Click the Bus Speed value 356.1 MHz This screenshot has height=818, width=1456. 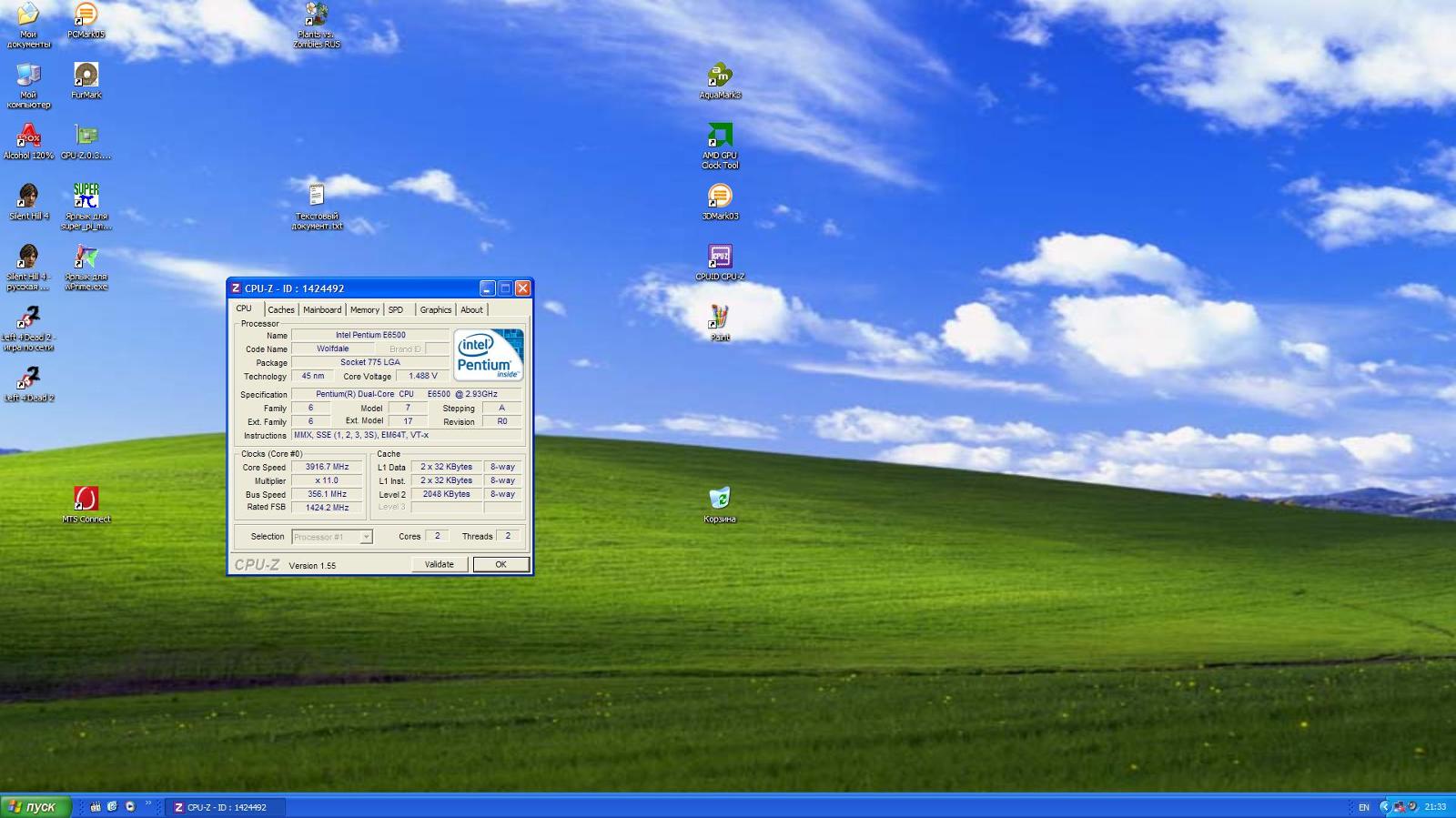coord(327,494)
